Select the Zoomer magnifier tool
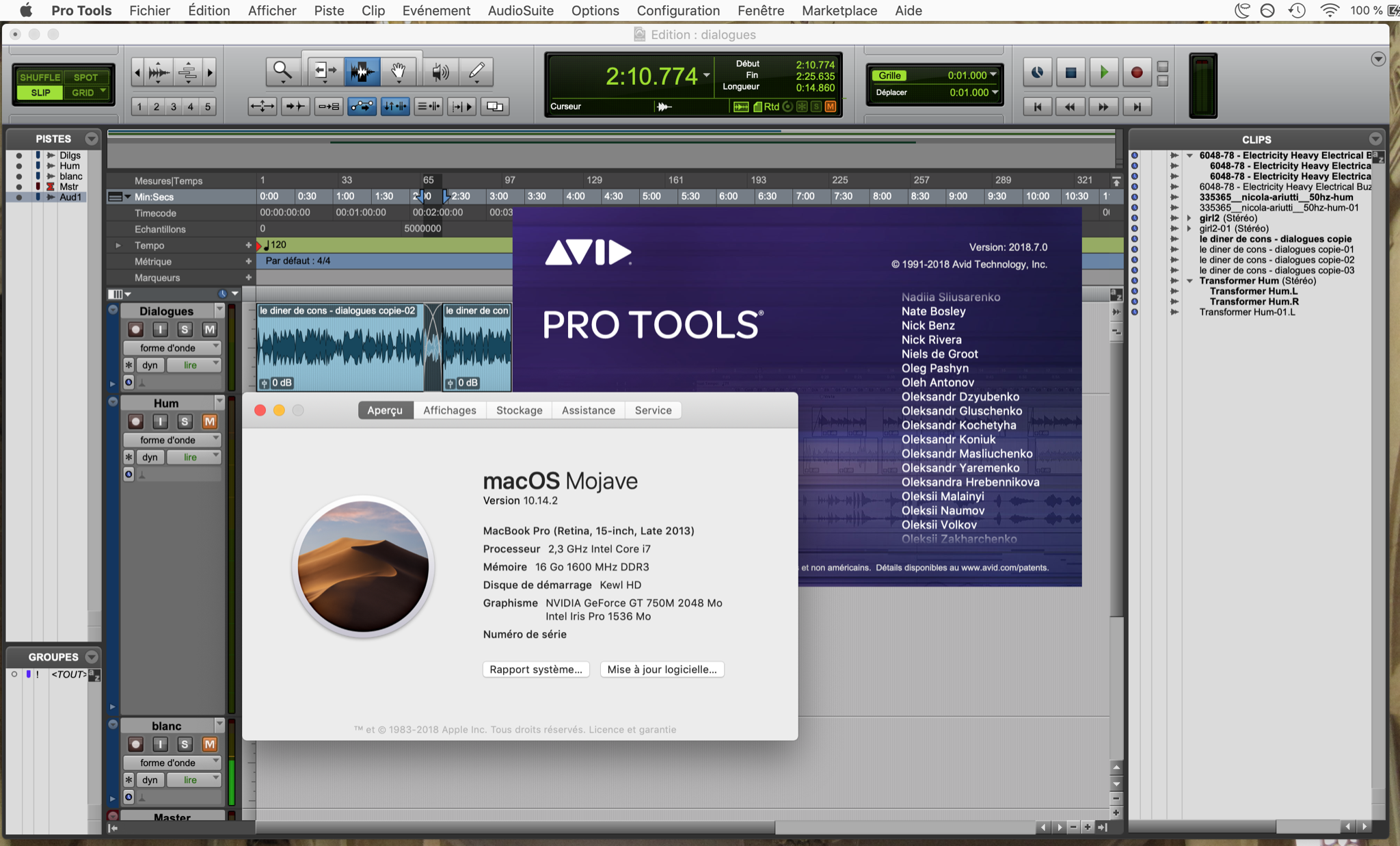1400x846 pixels. point(282,70)
